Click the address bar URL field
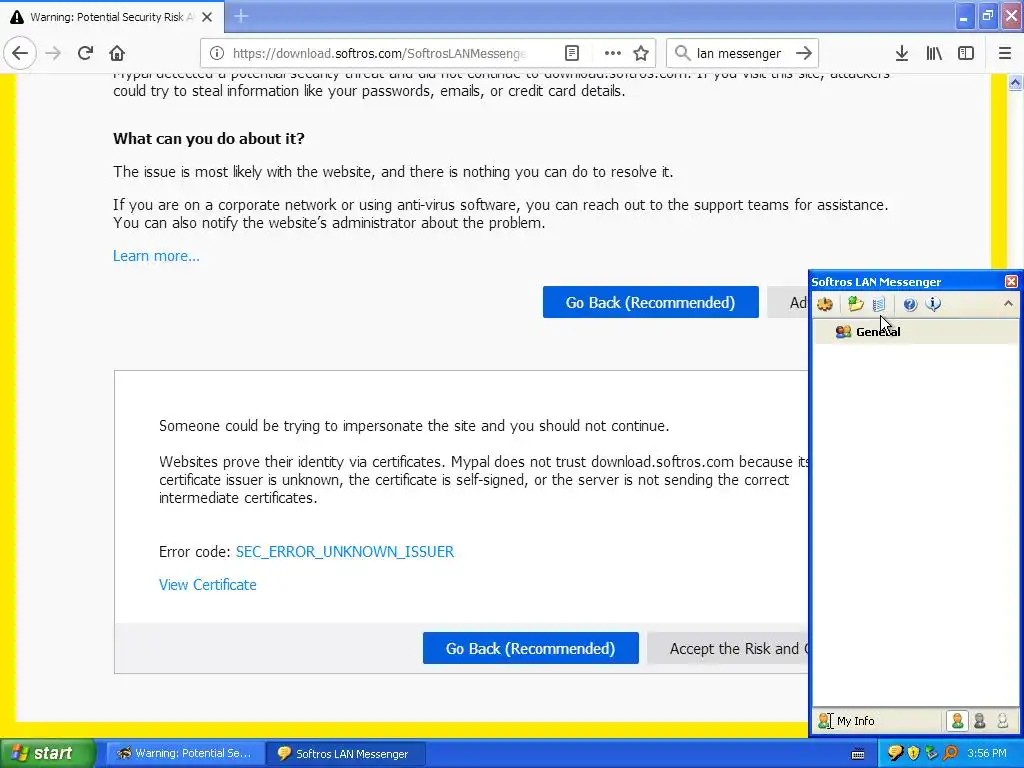Viewport: 1024px width, 768px height. (379, 53)
